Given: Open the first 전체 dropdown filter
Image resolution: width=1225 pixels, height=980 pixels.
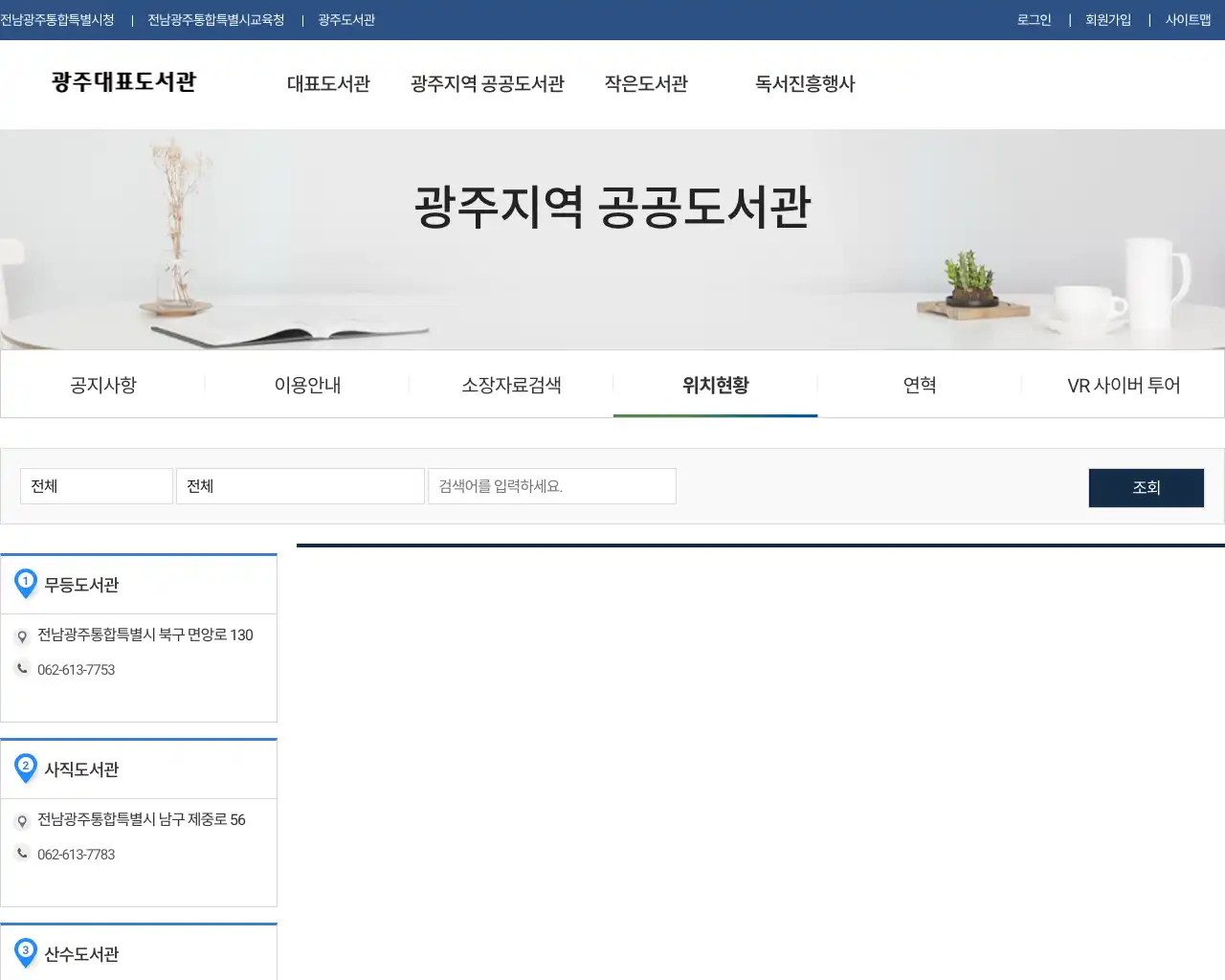Looking at the screenshot, I should [97, 486].
